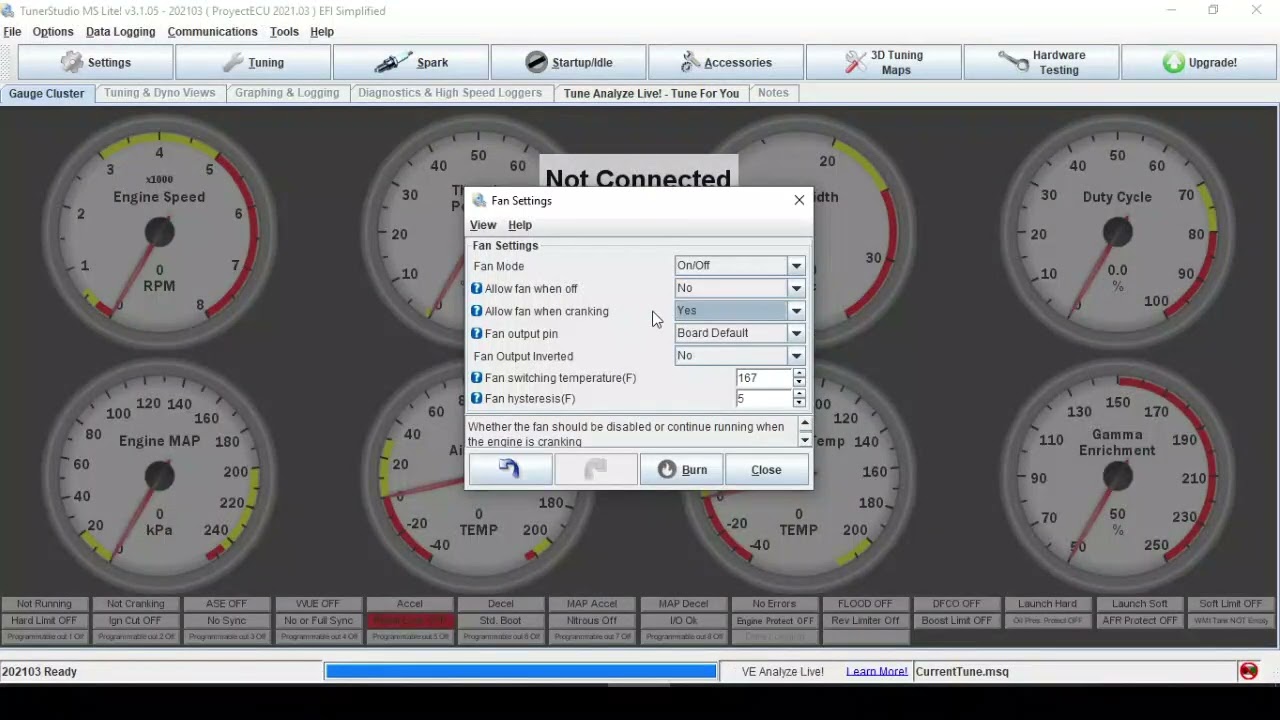Follow the Learn More! link
The height and width of the screenshot is (720, 1280).
[877, 672]
